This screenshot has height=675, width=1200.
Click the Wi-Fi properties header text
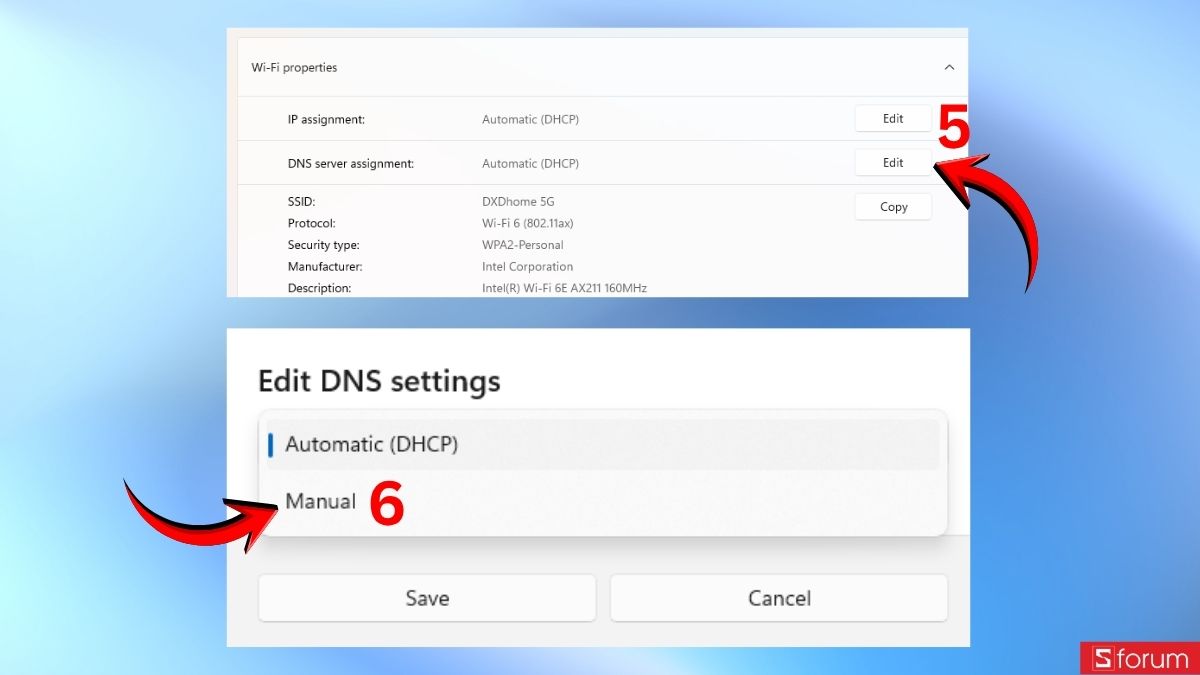point(294,68)
